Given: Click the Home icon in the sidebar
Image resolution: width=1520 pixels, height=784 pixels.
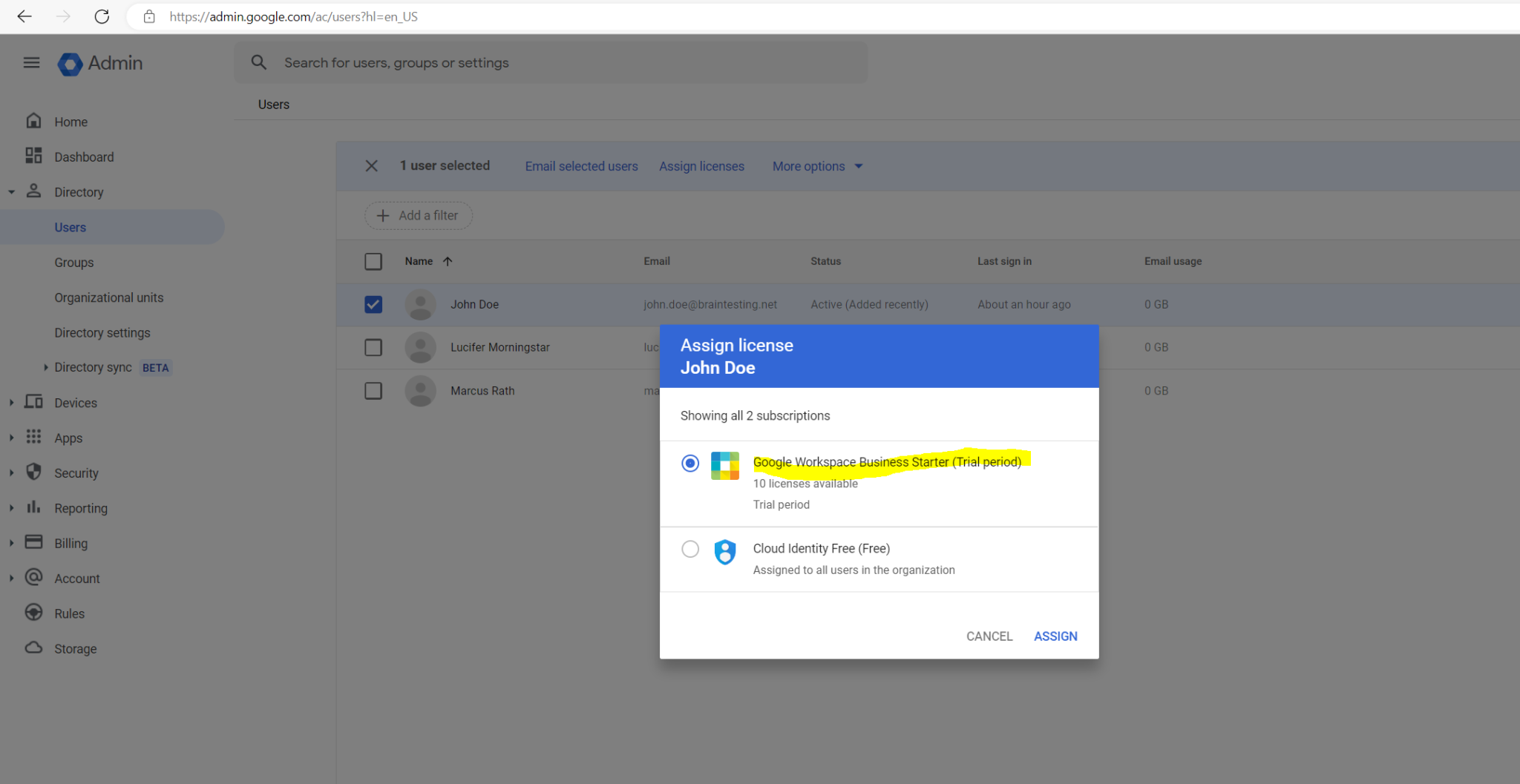Looking at the screenshot, I should (33, 120).
